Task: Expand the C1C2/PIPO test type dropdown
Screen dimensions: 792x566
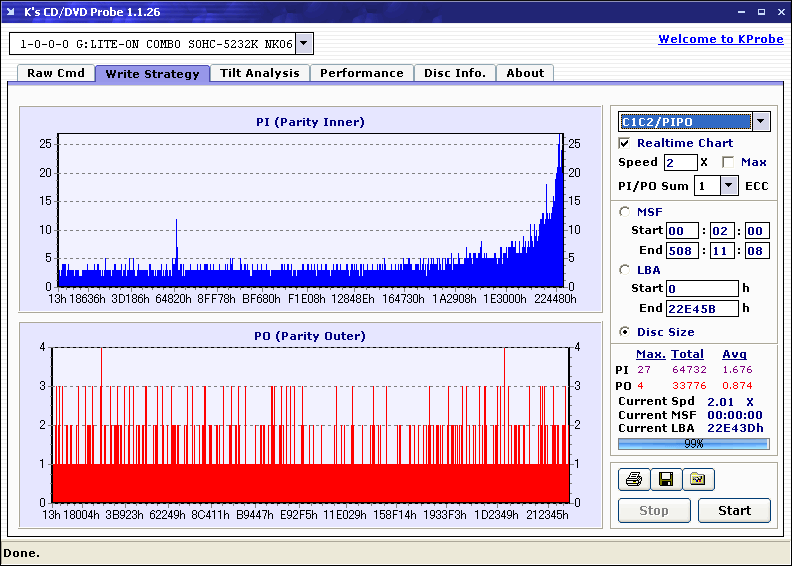Action: pos(760,122)
